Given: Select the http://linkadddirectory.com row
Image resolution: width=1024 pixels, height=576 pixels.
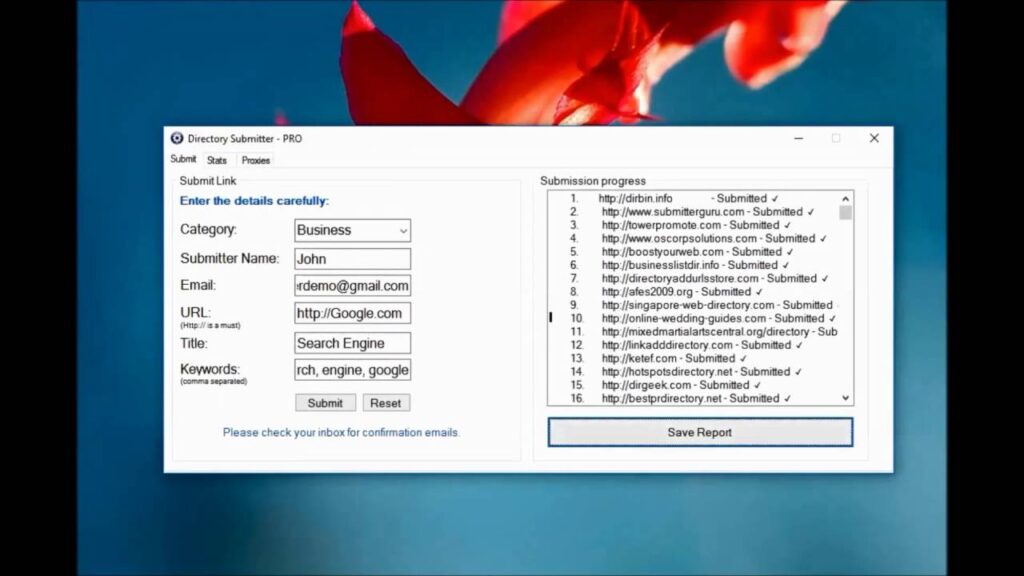Looking at the screenshot, I should pyautogui.click(x=694, y=345).
